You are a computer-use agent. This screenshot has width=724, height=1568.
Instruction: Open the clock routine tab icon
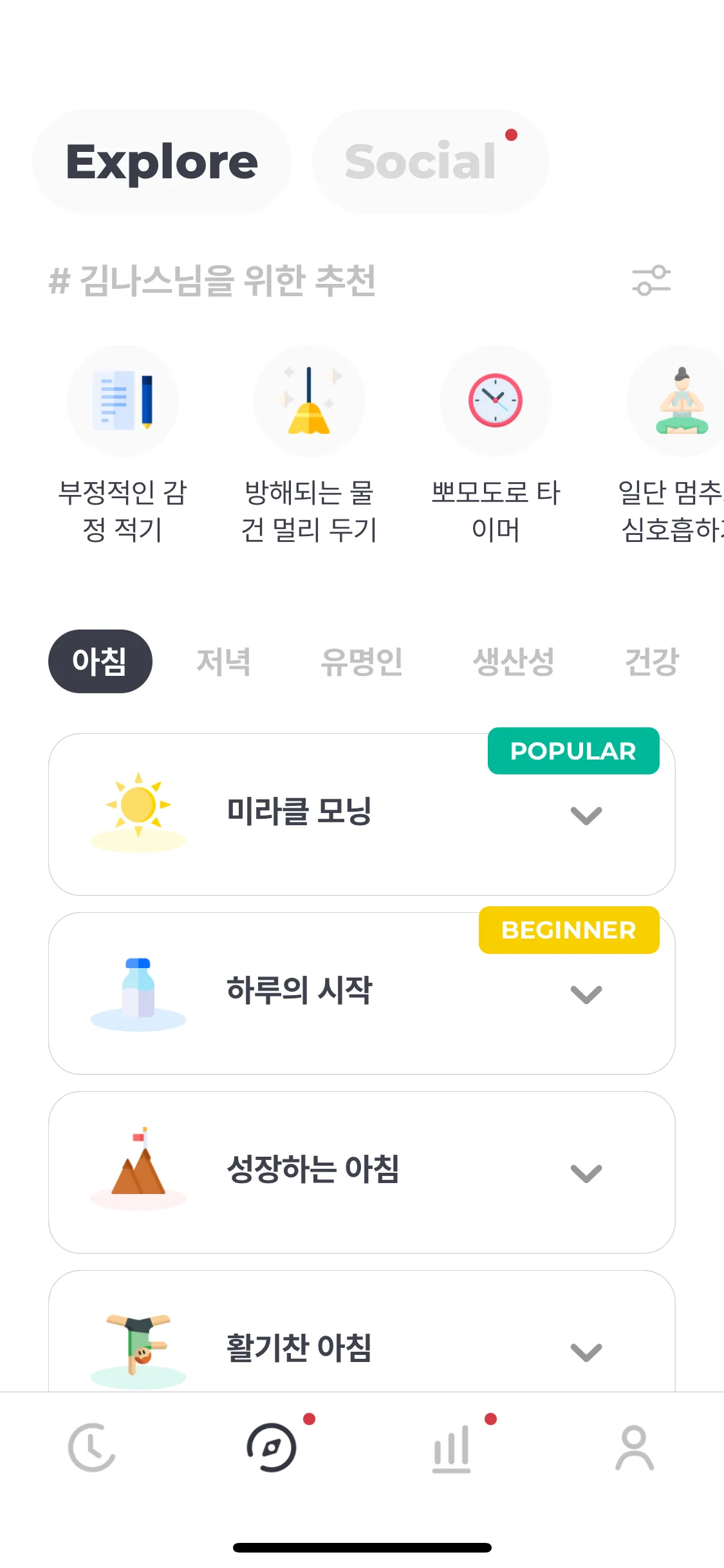pos(91,1448)
